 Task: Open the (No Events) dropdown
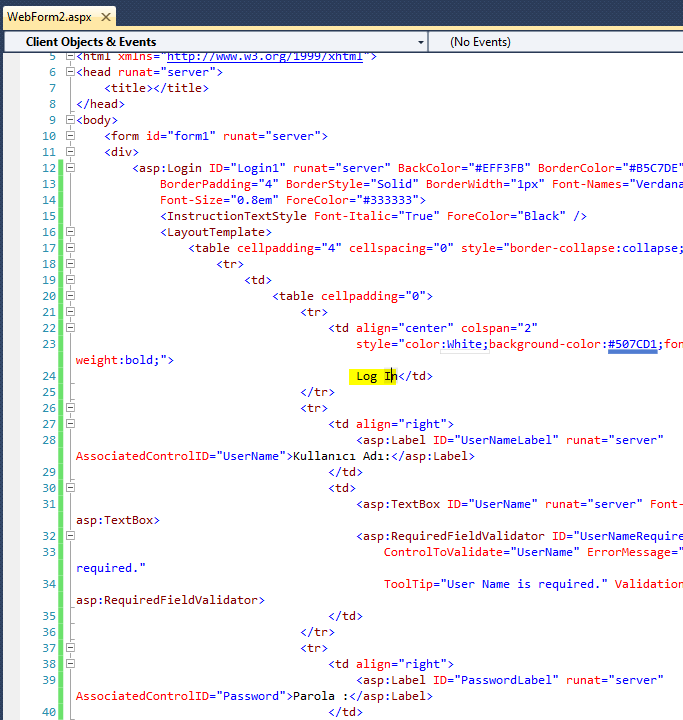pos(556,42)
